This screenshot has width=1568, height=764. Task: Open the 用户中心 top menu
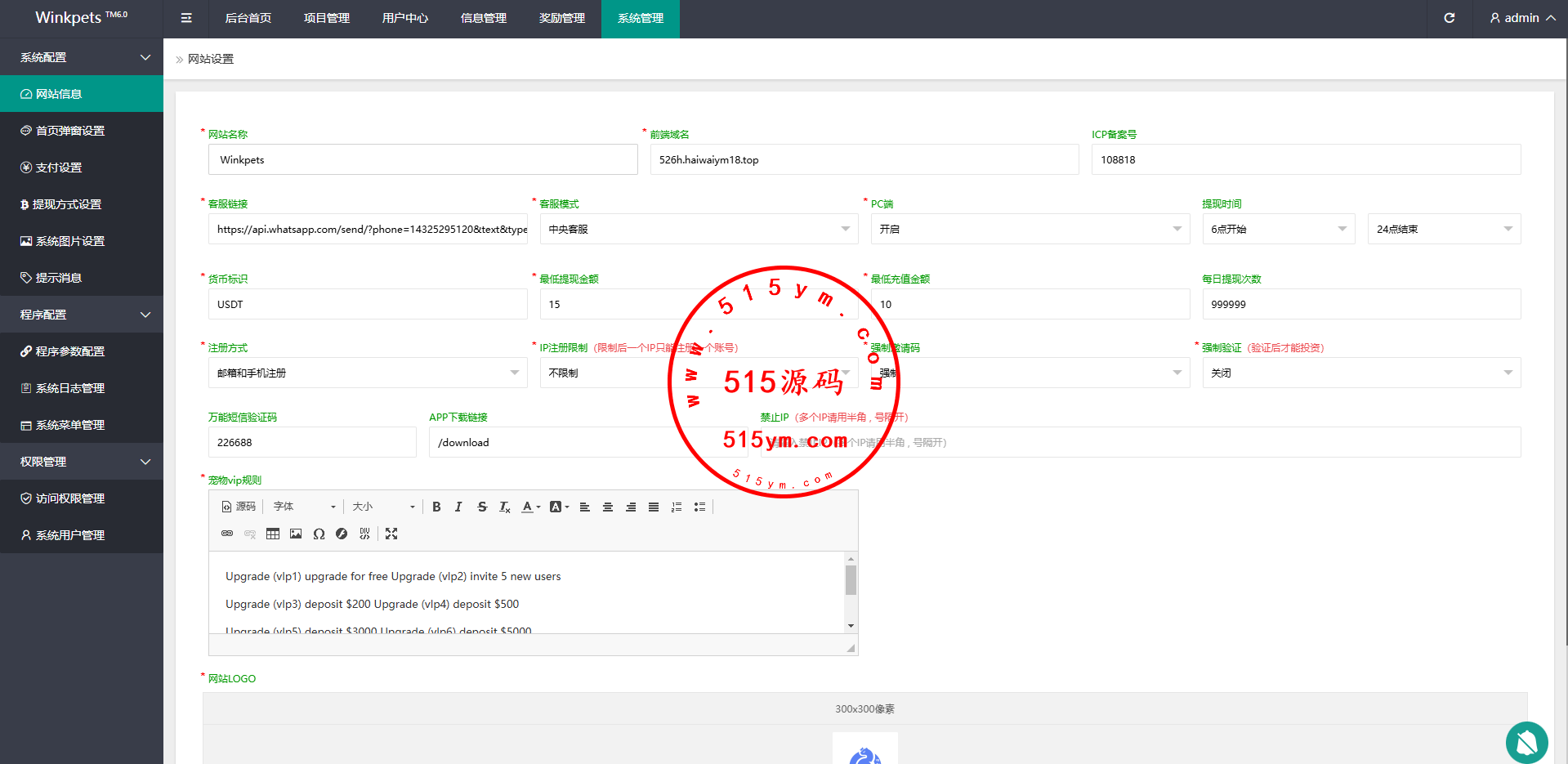[404, 18]
